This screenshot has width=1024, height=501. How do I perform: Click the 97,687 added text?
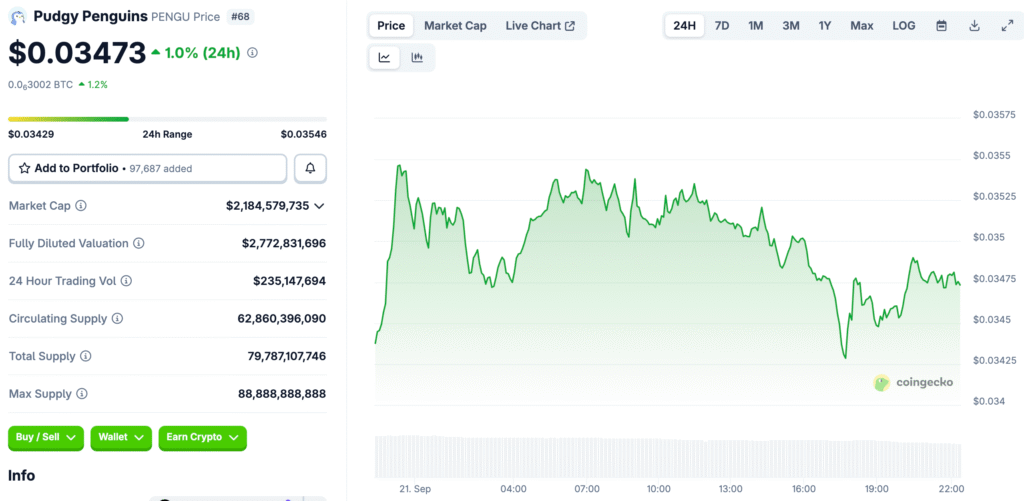[161, 169]
